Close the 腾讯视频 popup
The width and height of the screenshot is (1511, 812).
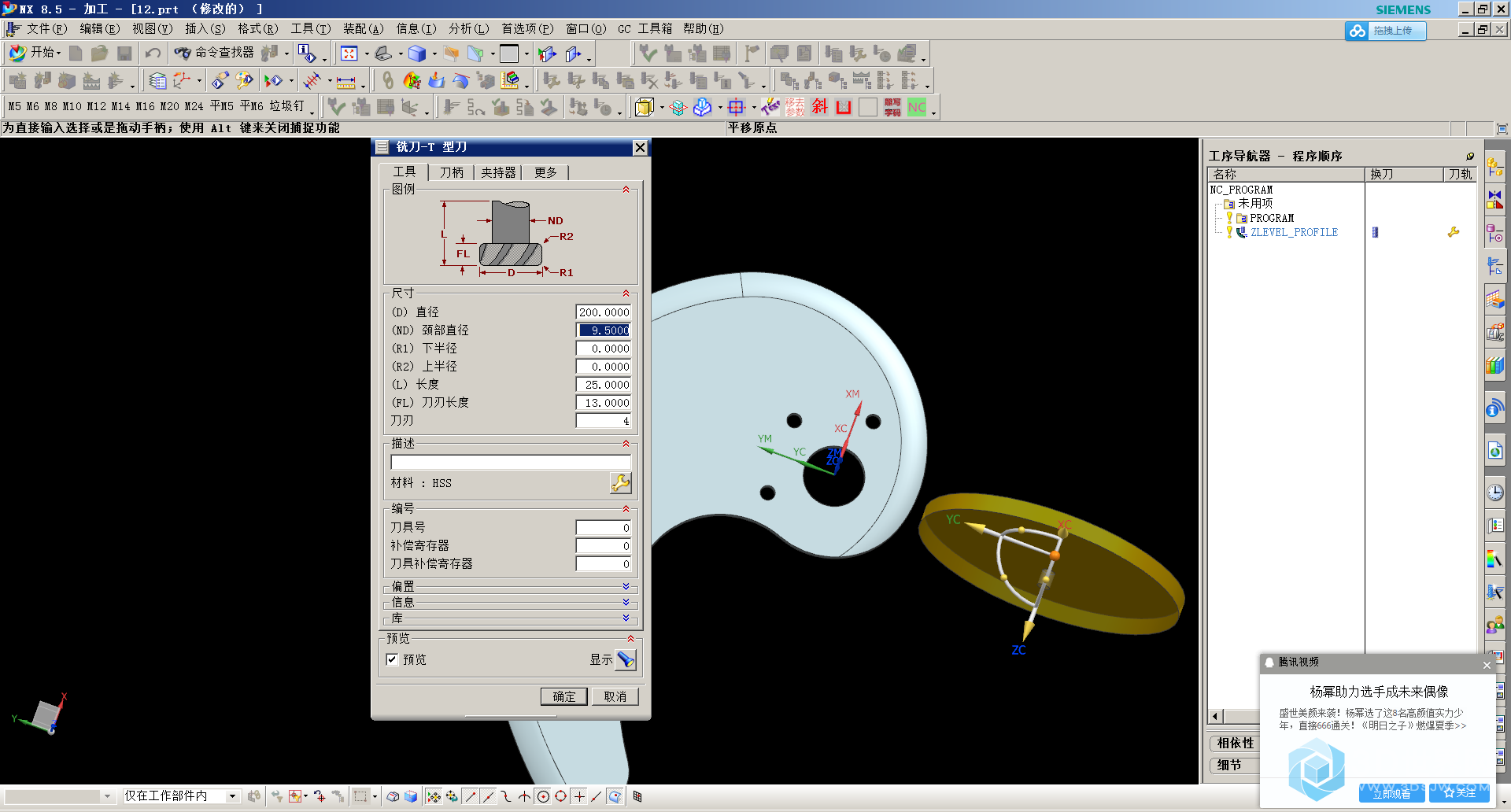1487,665
